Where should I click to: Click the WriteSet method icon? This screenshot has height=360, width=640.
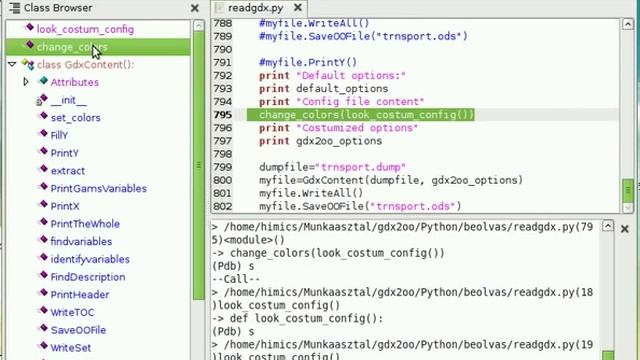click(43, 346)
